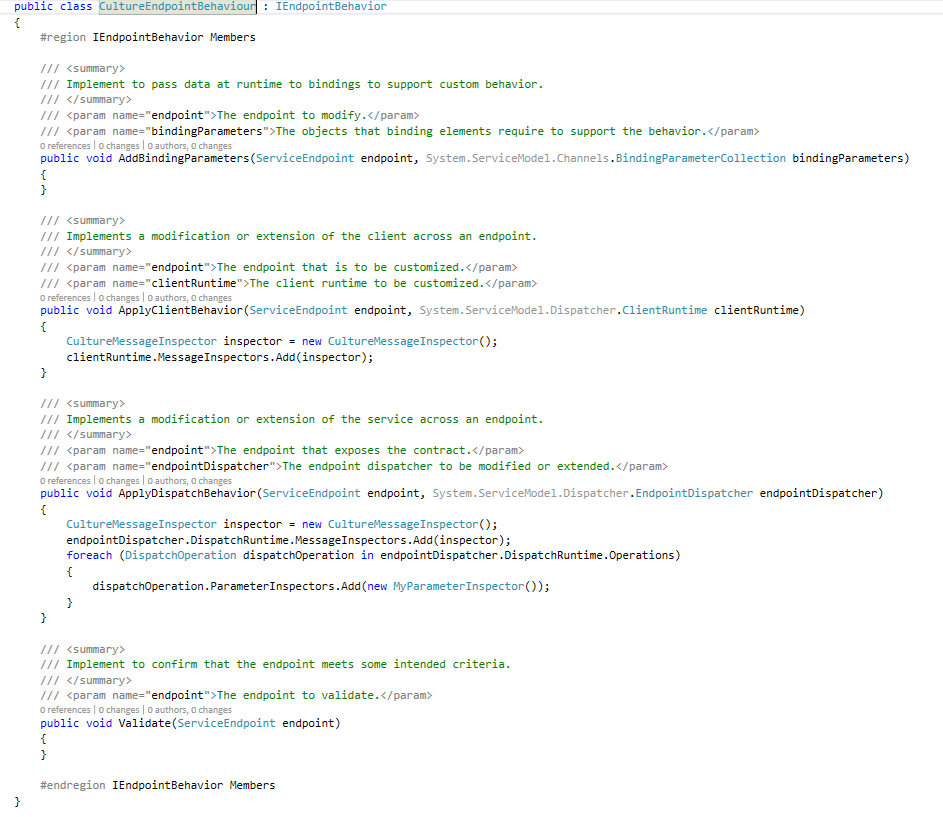The image size is (943, 817).
Task: Click ServiceEndpoint type in AddBindingParameters signature
Action: 305,158
